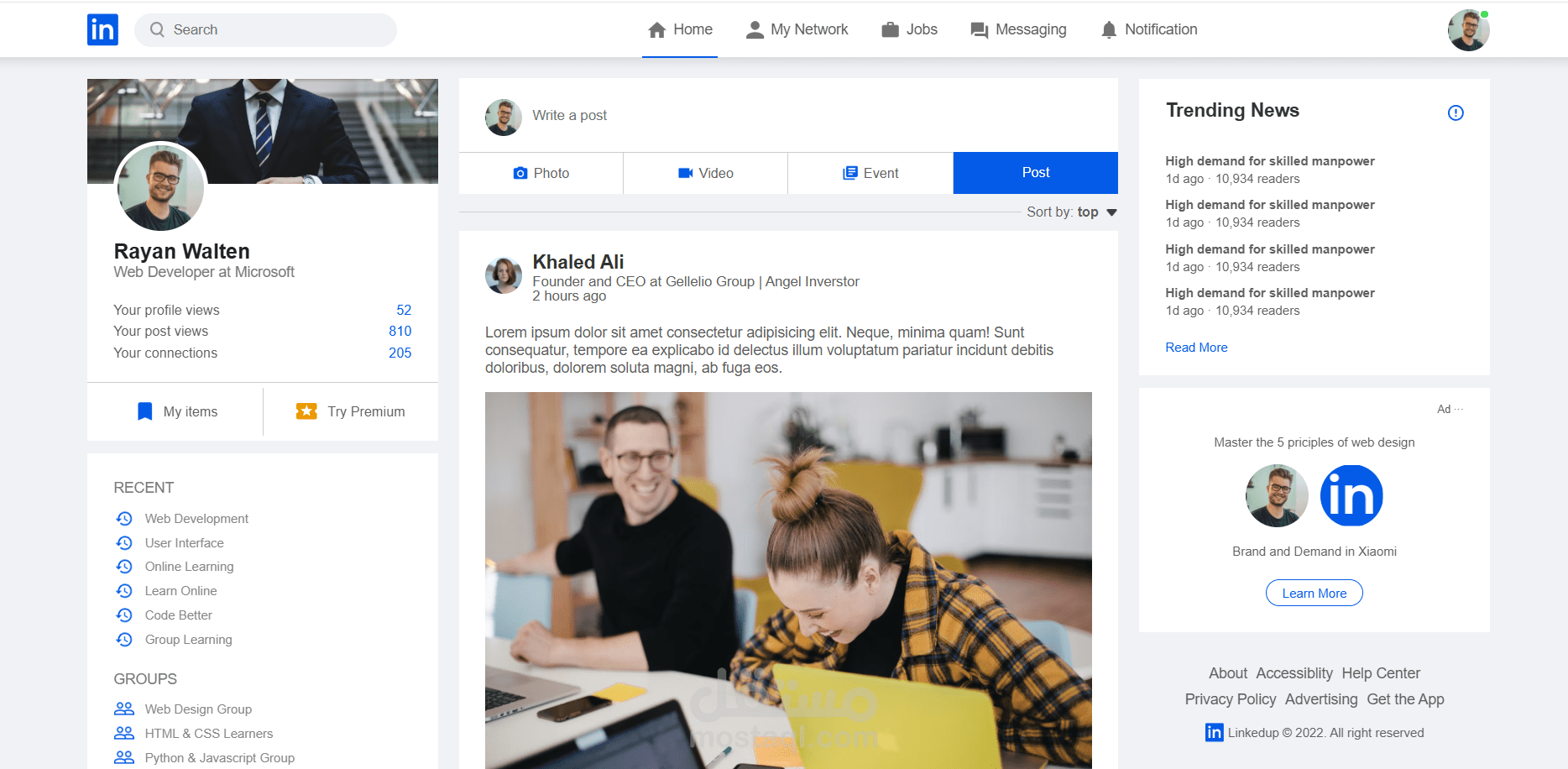Click the Jobs briefcase icon
The width and height of the screenshot is (1568, 769).
click(x=890, y=30)
